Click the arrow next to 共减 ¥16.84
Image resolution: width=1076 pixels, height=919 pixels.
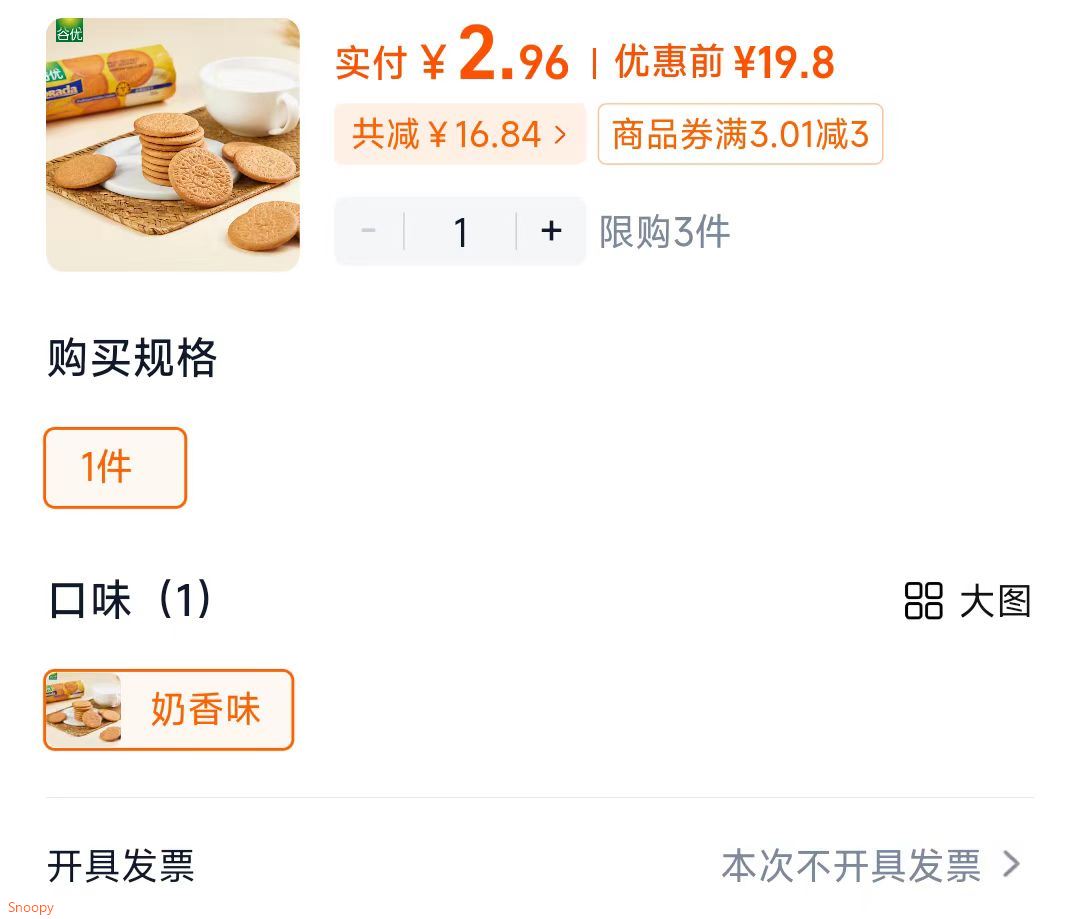click(560, 134)
